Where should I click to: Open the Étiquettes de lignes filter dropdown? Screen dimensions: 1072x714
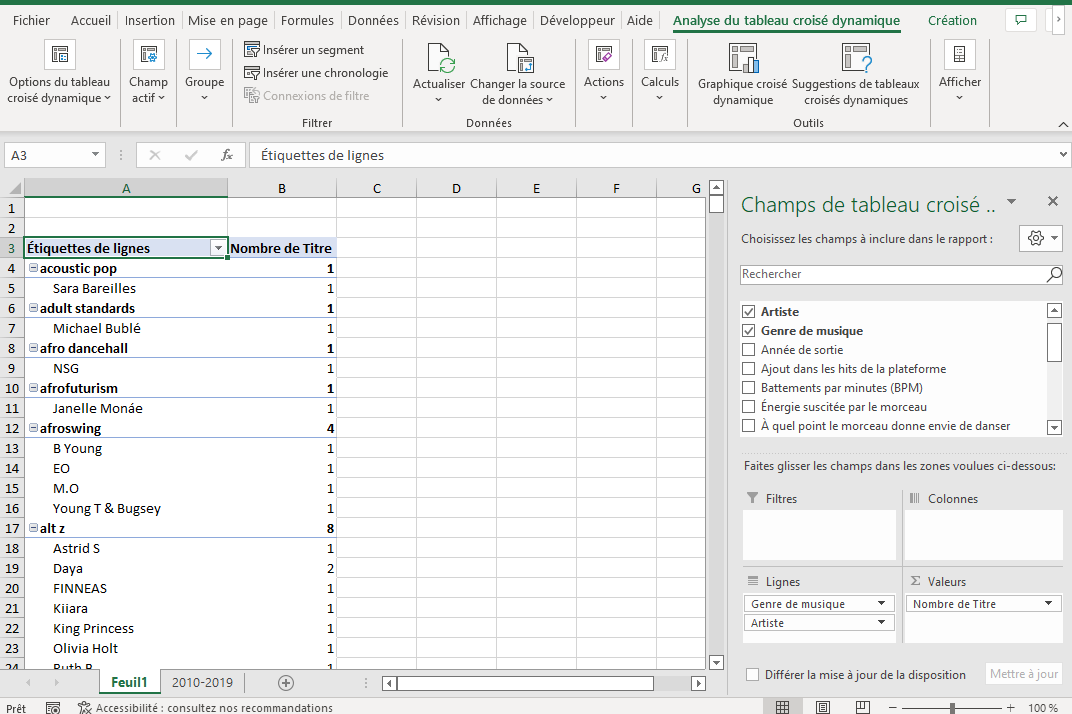coord(218,248)
